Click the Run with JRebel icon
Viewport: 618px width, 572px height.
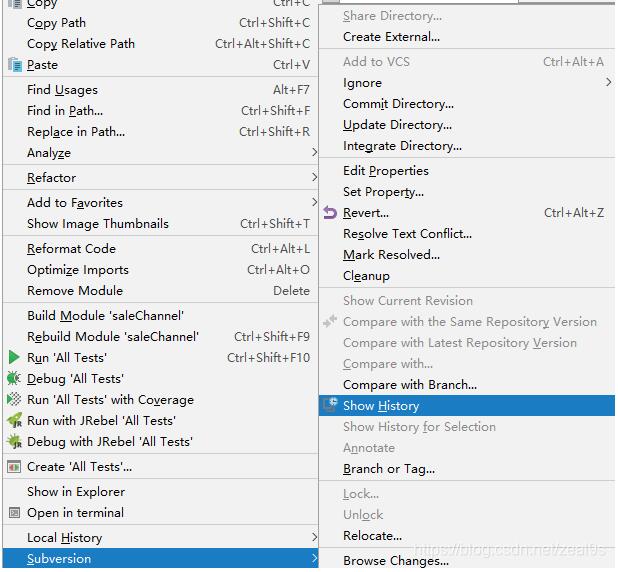[x=14, y=421]
